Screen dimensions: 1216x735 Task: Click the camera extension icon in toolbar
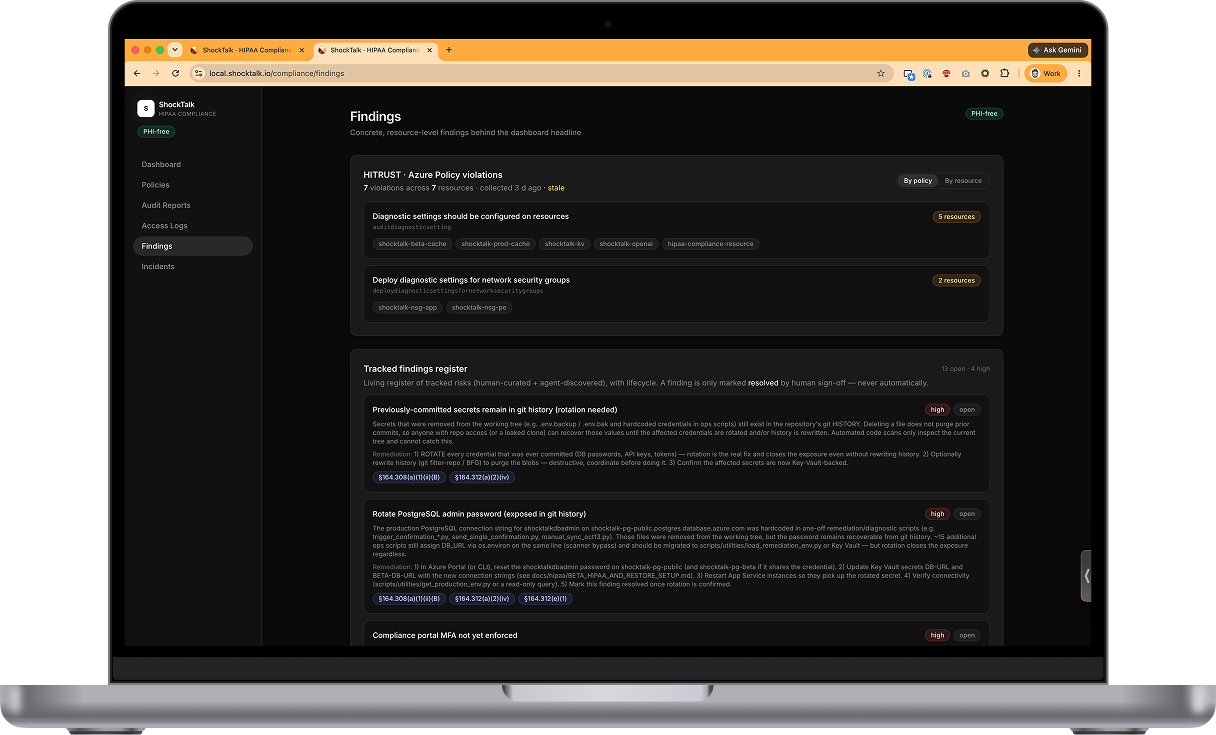966,73
